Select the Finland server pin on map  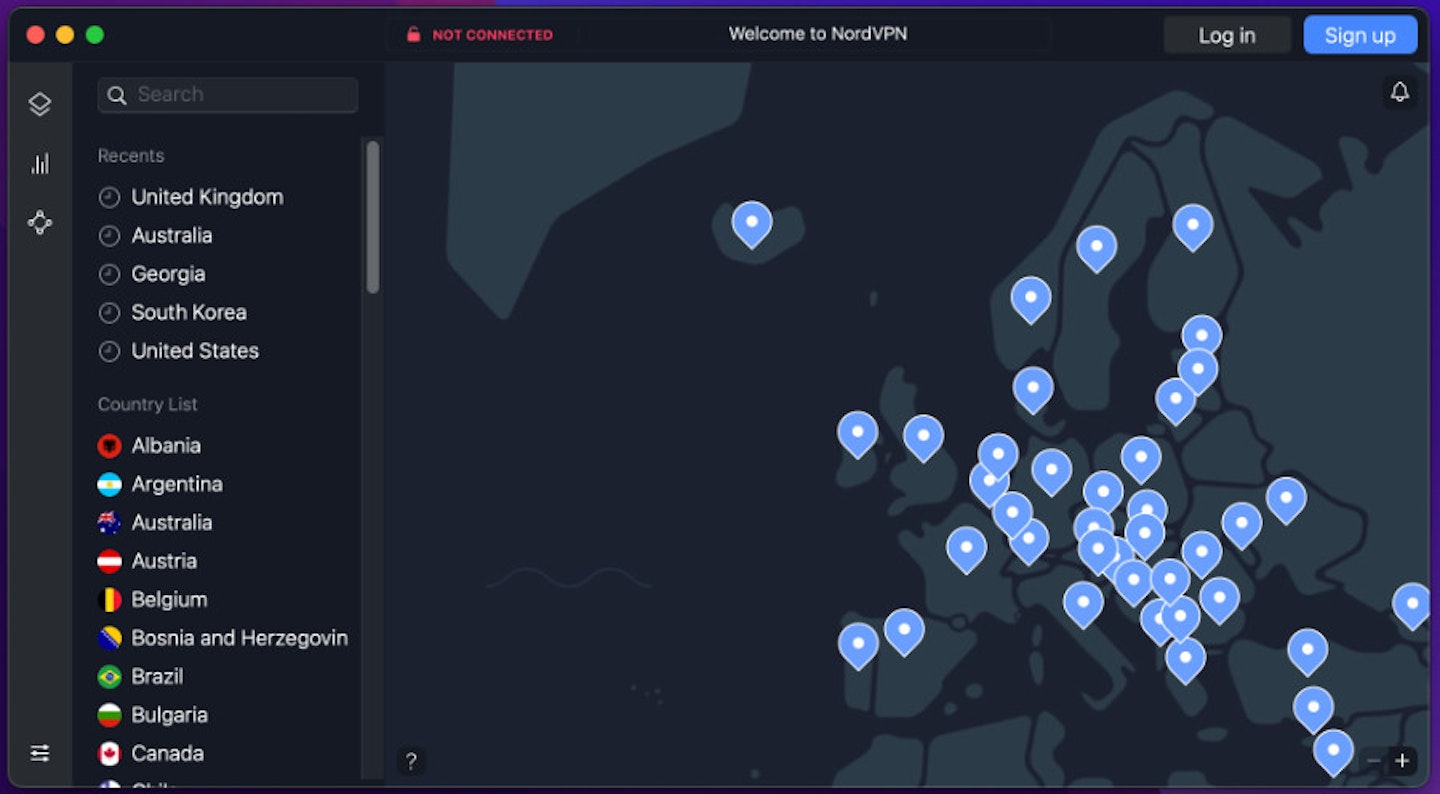click(x=1193, y=226)
